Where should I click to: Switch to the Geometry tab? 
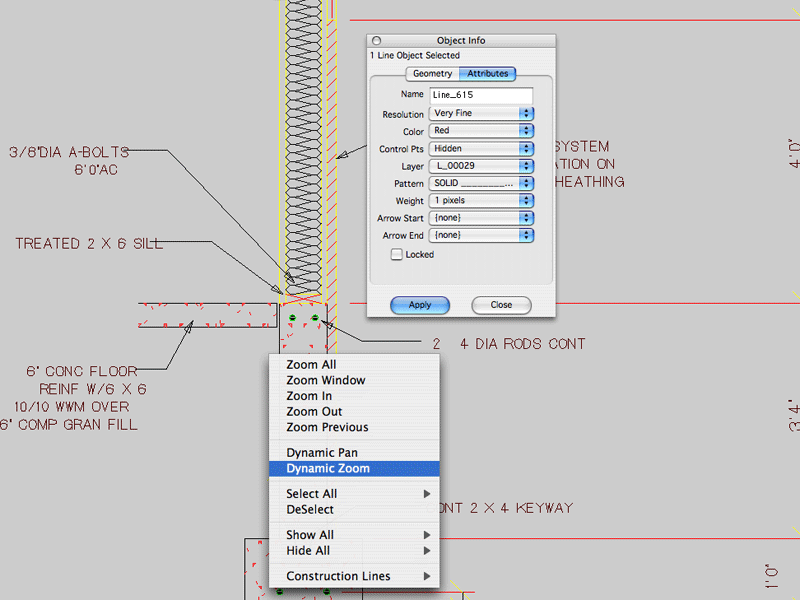(432, 74)
